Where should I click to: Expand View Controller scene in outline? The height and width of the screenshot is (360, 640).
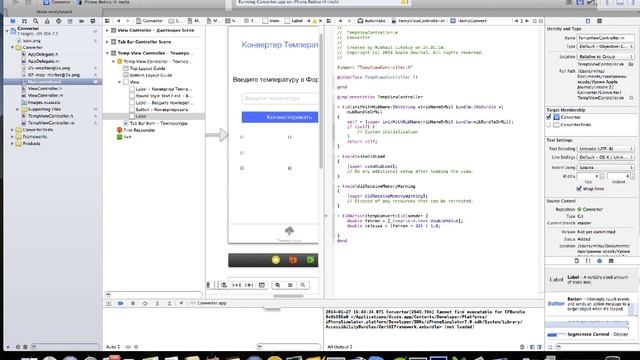click(x=107, y=31)
